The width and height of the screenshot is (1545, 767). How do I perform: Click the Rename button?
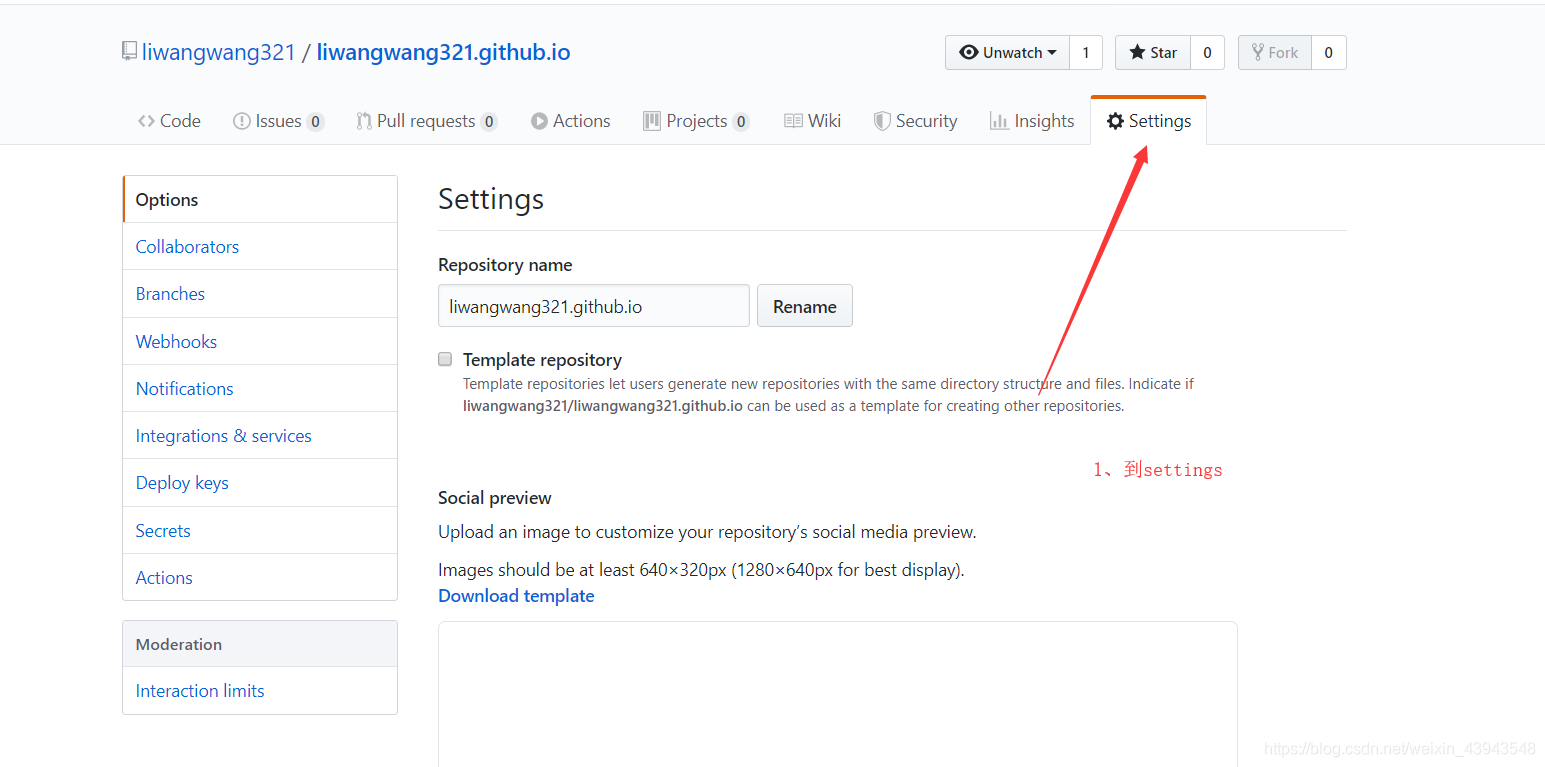(x=805, y=306)
